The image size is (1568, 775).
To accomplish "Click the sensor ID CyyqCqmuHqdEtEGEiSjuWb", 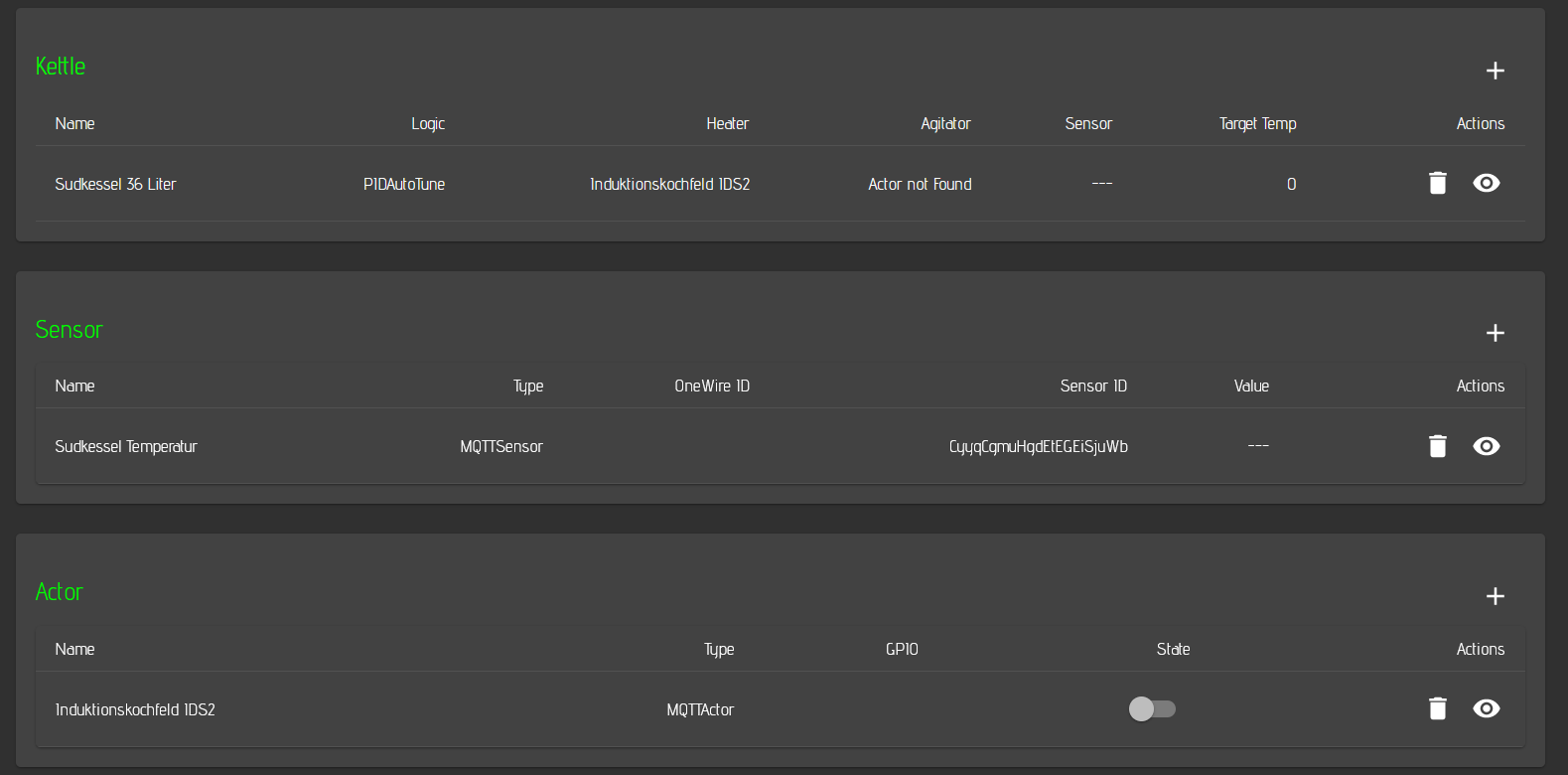I will tap(1038, 447).
